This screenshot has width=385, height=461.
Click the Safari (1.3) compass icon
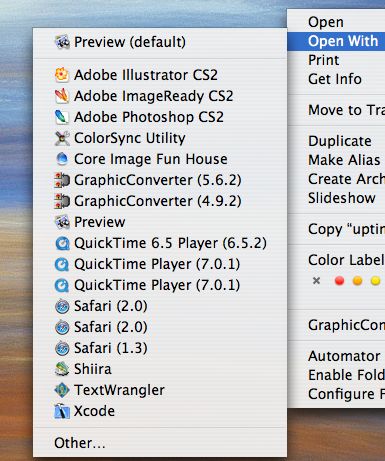point(62,348)
